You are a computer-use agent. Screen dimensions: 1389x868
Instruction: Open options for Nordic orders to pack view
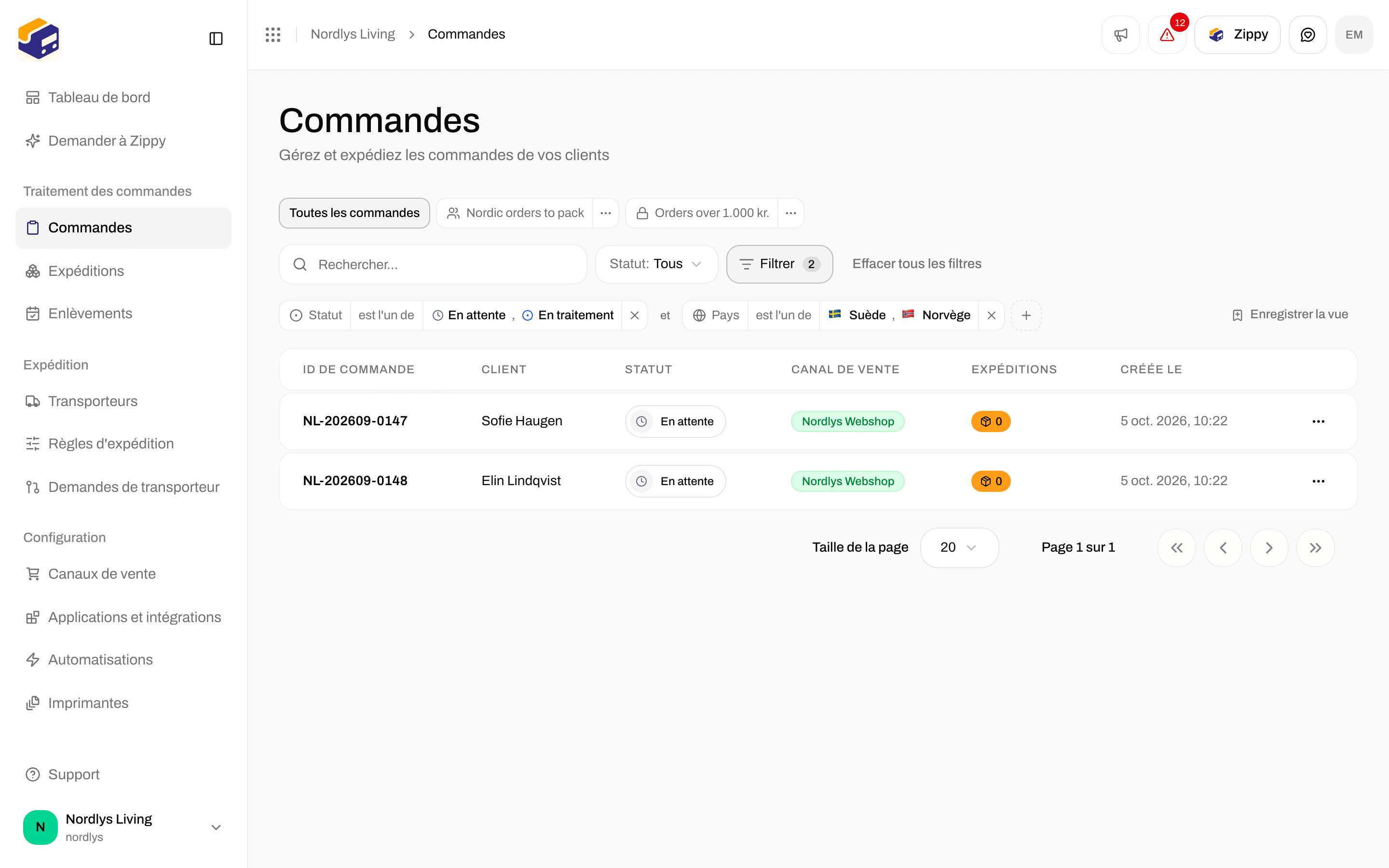606,213
